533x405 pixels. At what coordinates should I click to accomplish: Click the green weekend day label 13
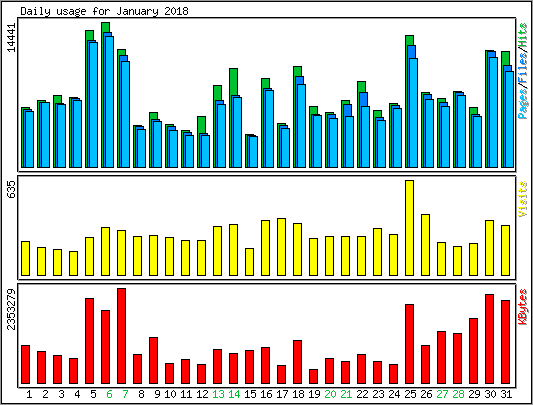[218, 394]
